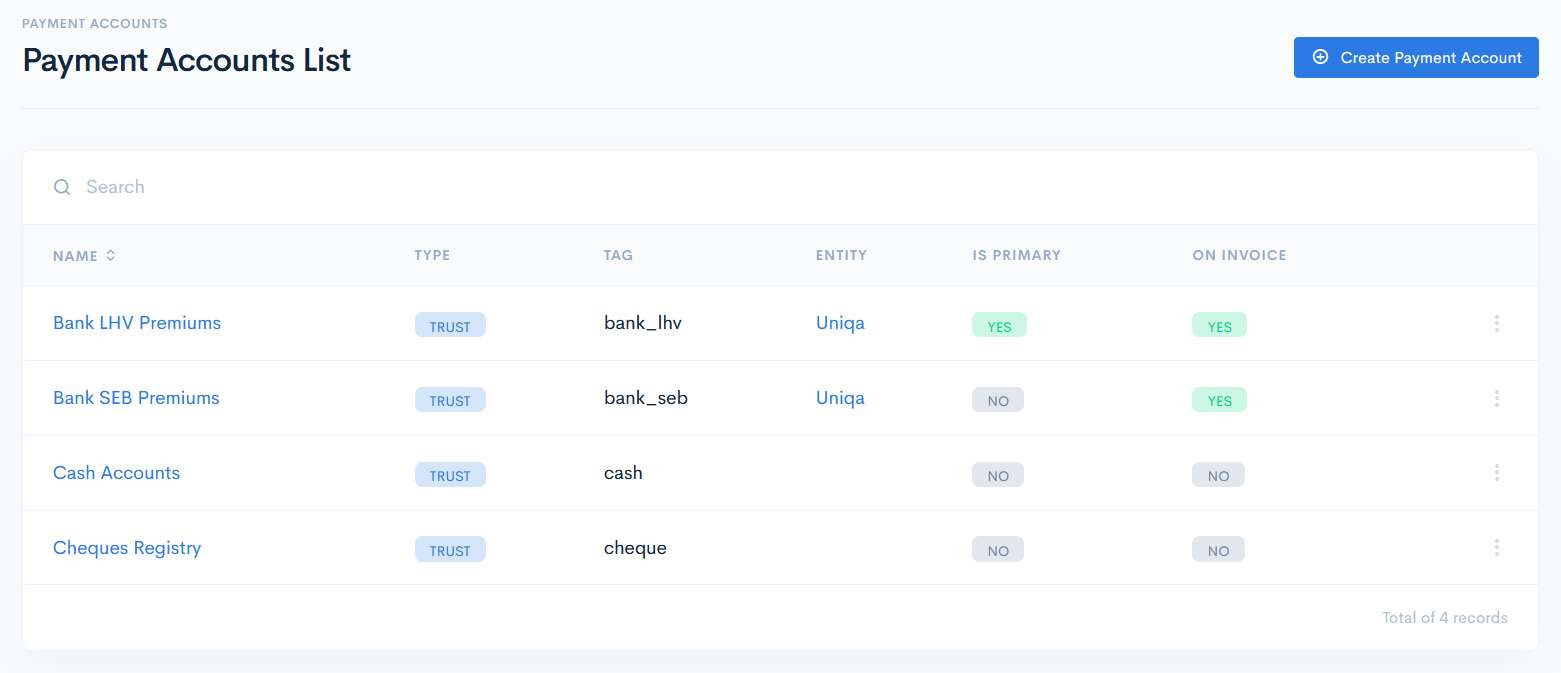Open the actions menu for Cash Accounts row
Screen dimensions: 1561x673
(1497, 472)
